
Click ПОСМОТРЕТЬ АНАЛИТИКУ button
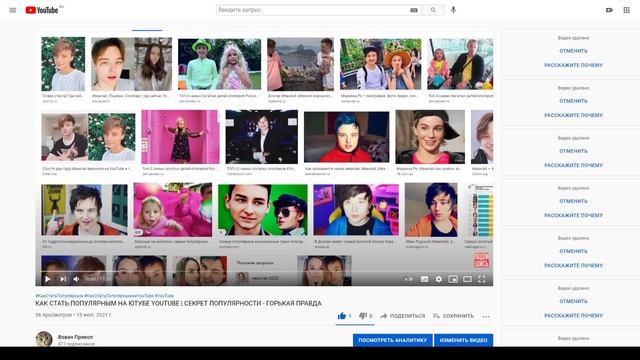click(393, 340)
